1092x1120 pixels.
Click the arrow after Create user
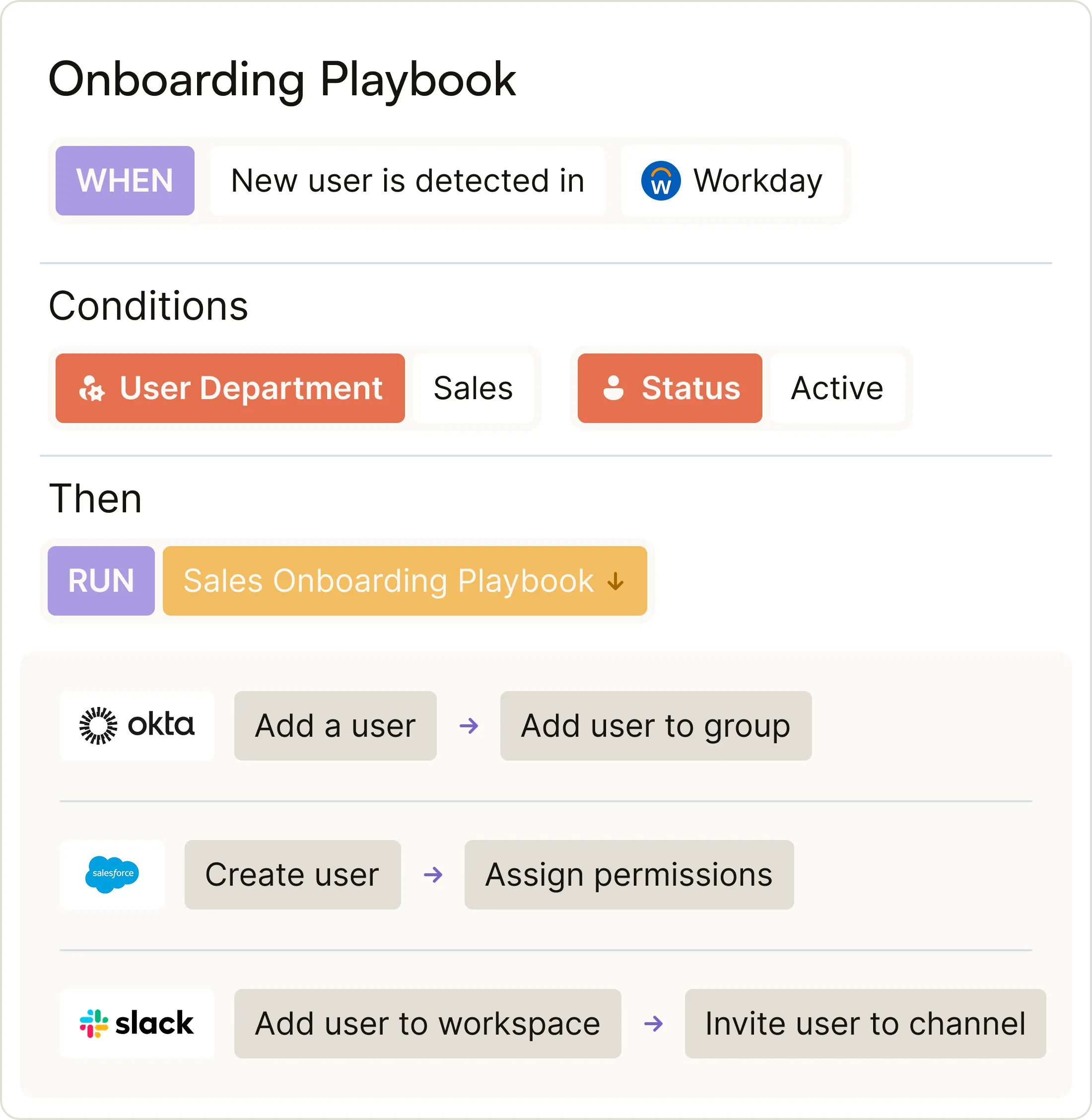433,875
